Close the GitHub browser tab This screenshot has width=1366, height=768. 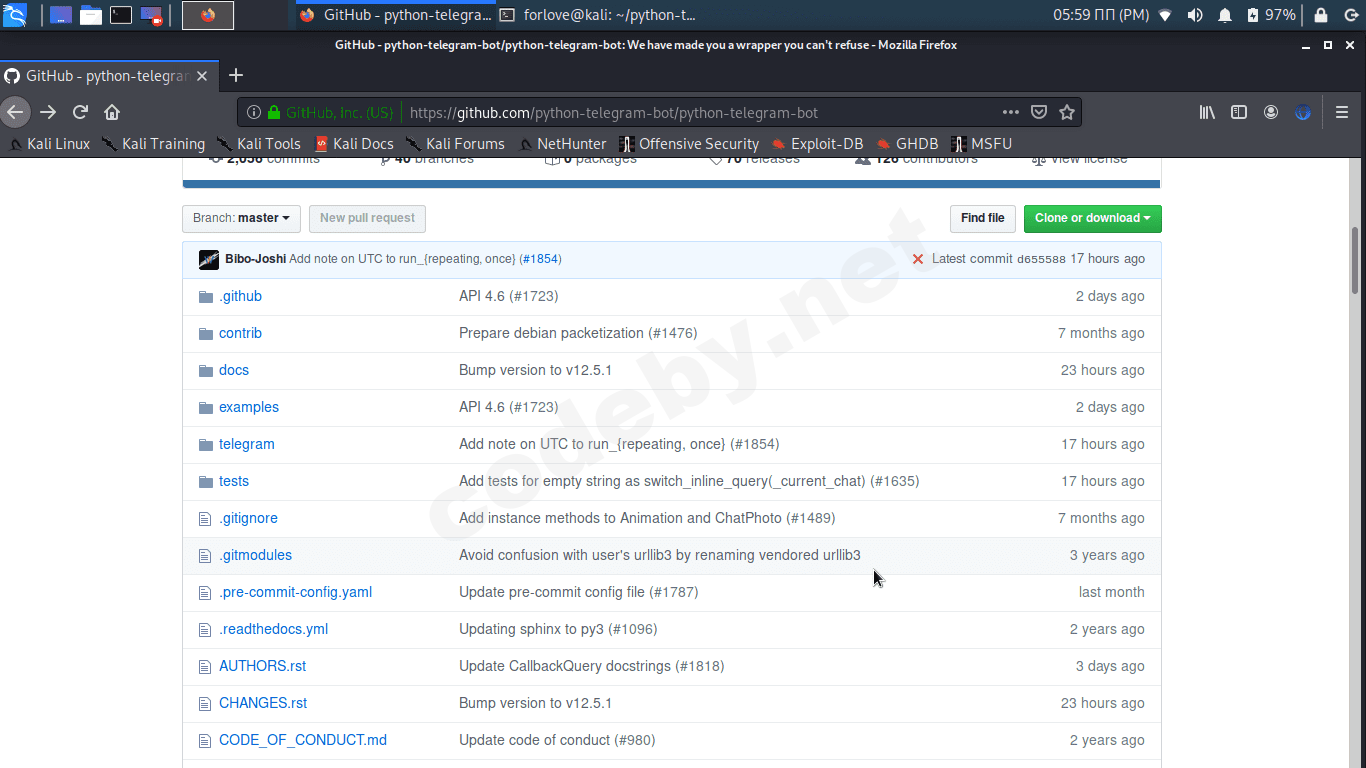[x=202, y=76]
